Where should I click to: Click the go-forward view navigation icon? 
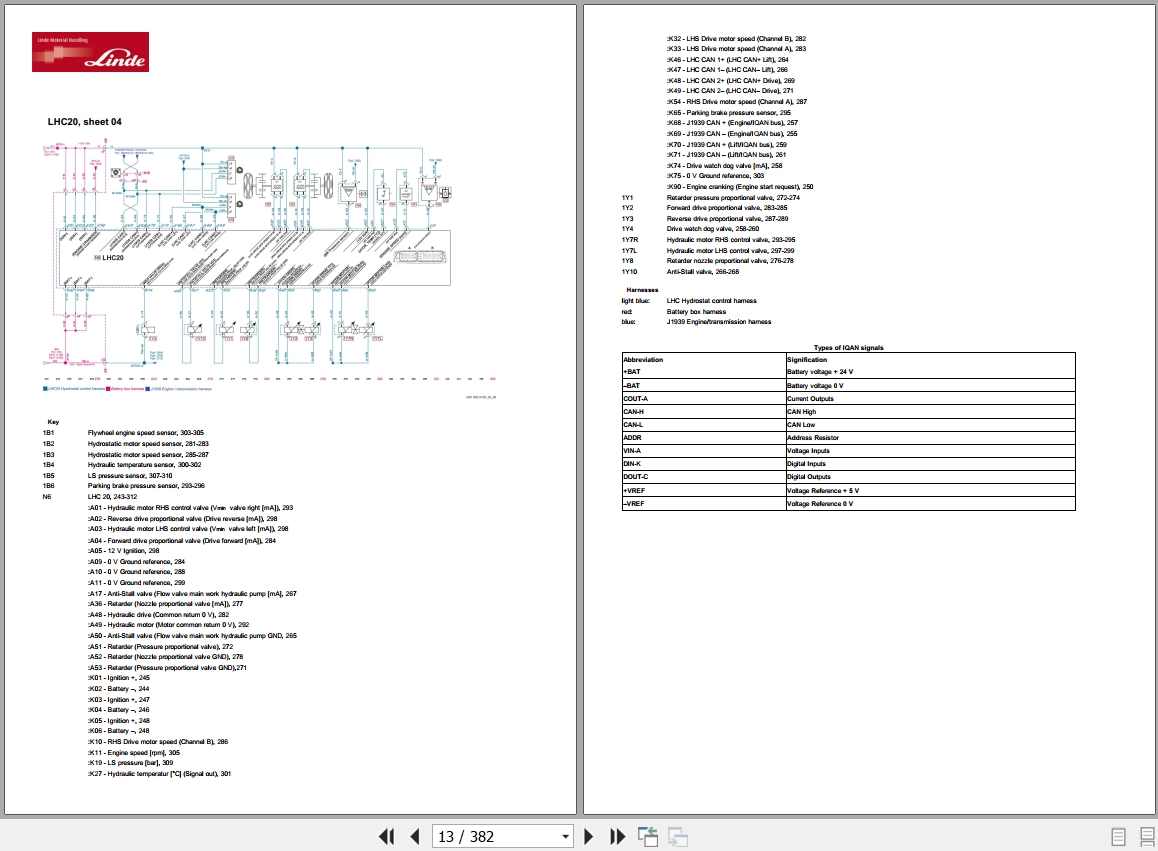677,836
